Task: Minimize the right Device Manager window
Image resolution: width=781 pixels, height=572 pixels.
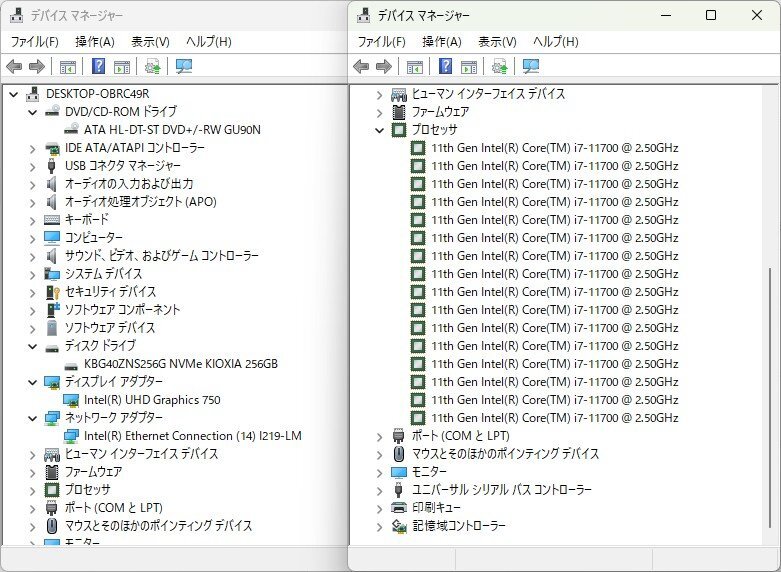Action: 666,15
